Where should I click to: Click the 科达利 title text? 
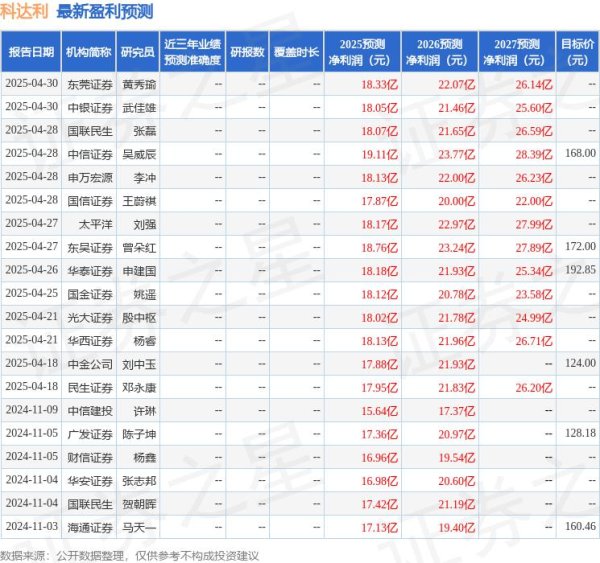(x=24, y=11)
